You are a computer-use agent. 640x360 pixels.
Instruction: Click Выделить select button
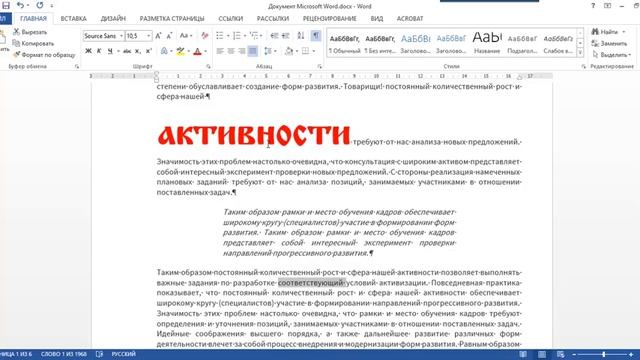pos(611,55)
